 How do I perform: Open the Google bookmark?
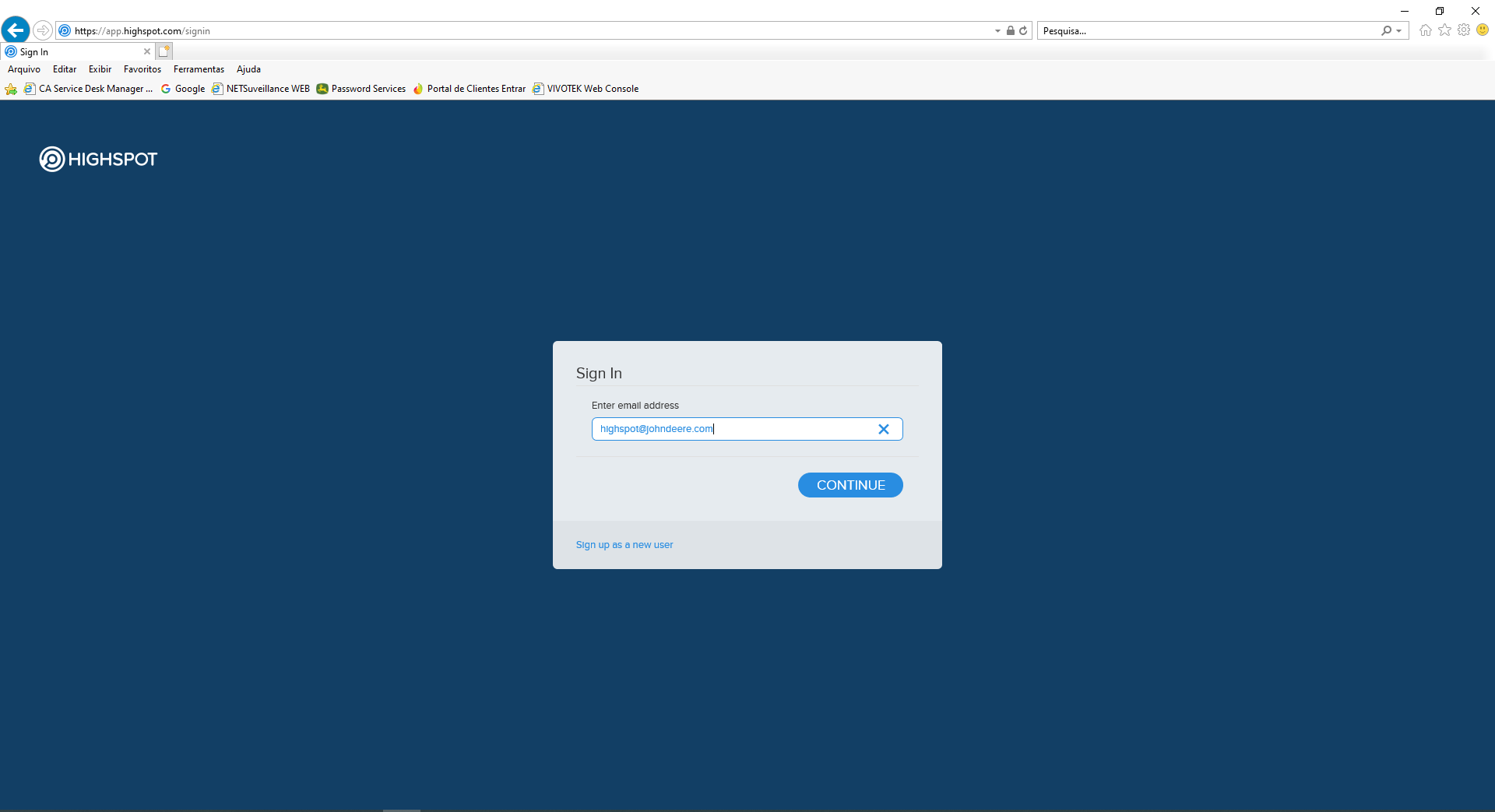183,89
